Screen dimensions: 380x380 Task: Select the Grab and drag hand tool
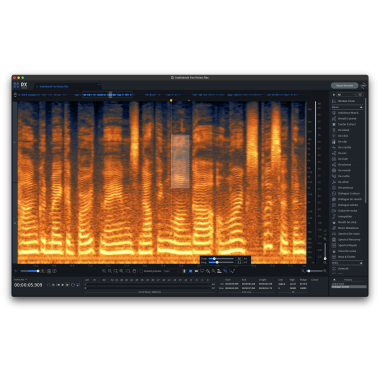pos(134,271)
